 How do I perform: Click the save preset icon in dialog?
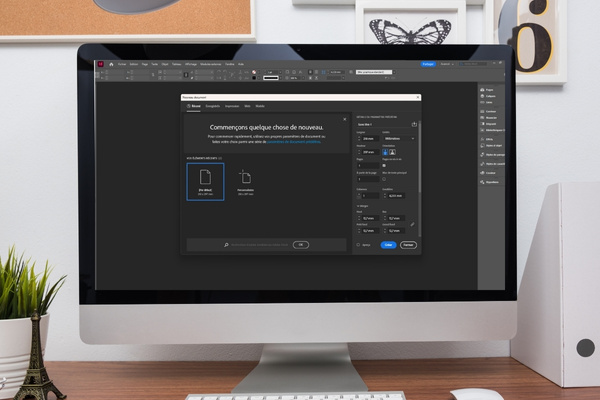tap(414, 124)
